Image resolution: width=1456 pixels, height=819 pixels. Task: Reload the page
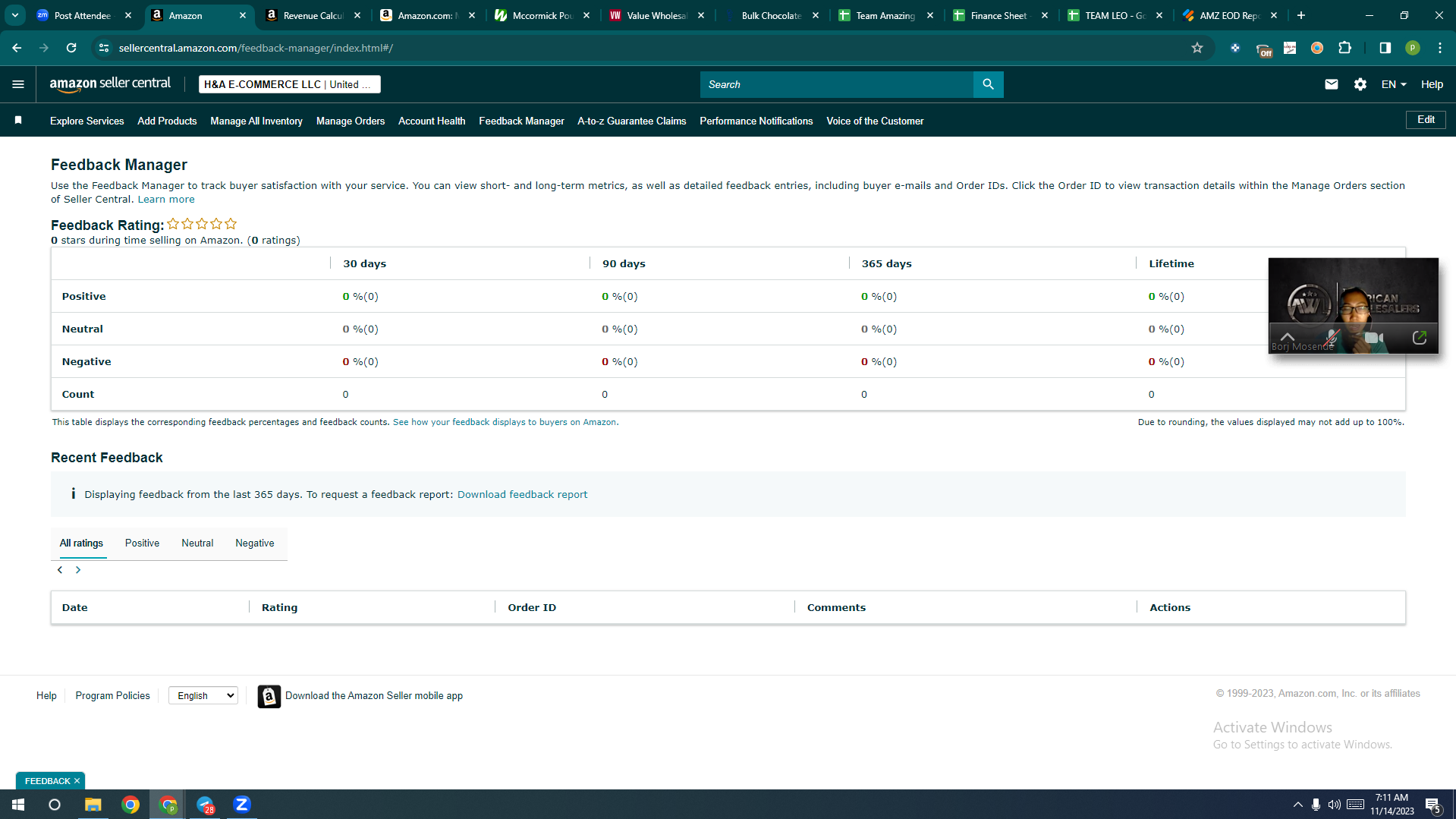(x=71, y=48)
